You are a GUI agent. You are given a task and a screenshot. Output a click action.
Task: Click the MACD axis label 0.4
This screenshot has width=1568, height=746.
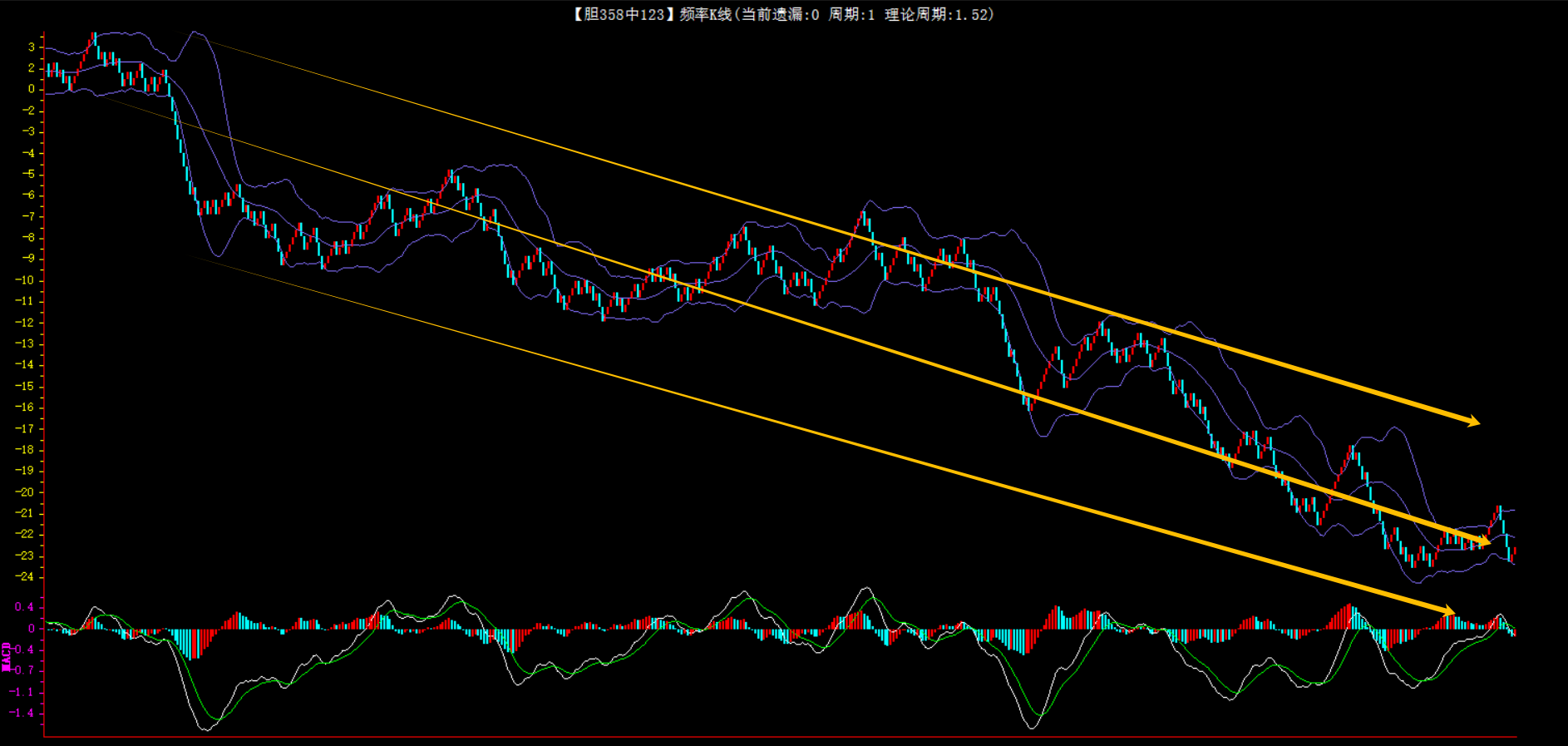tap(24, 607)
